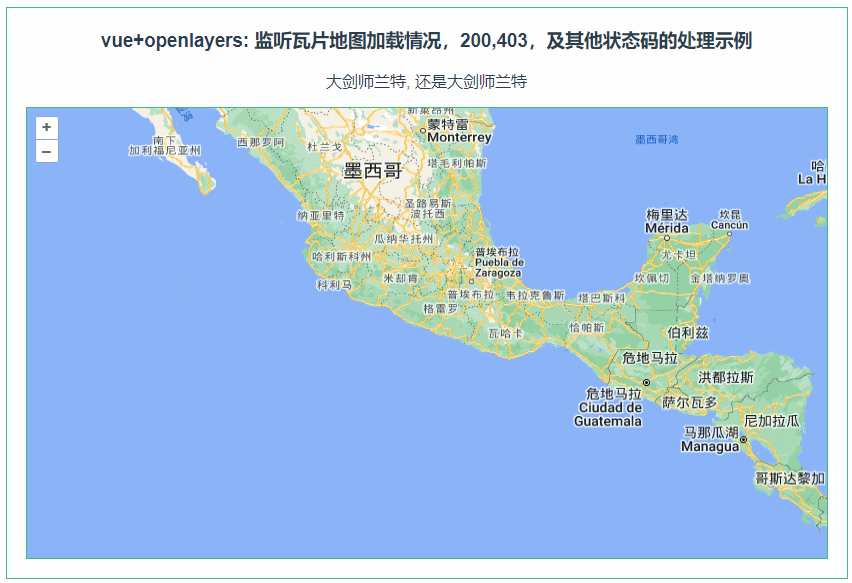Click the 萨尔瓦多 country label
Screen dimensions: 852x583
[690, 402]
